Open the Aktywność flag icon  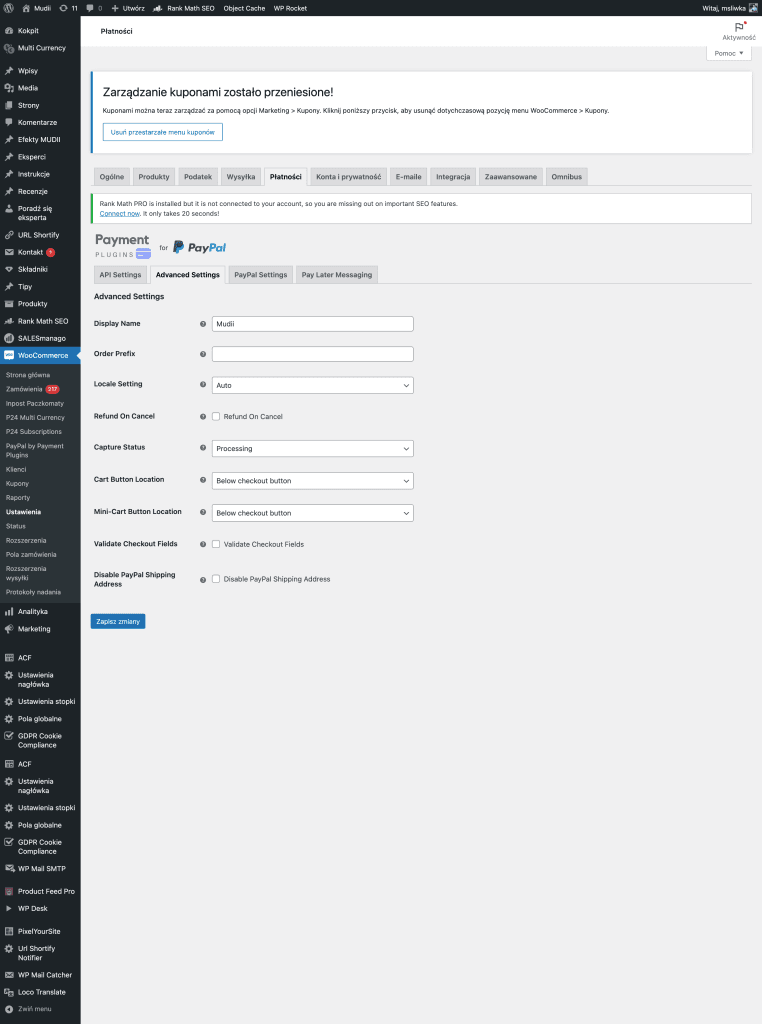pos(739,27)
